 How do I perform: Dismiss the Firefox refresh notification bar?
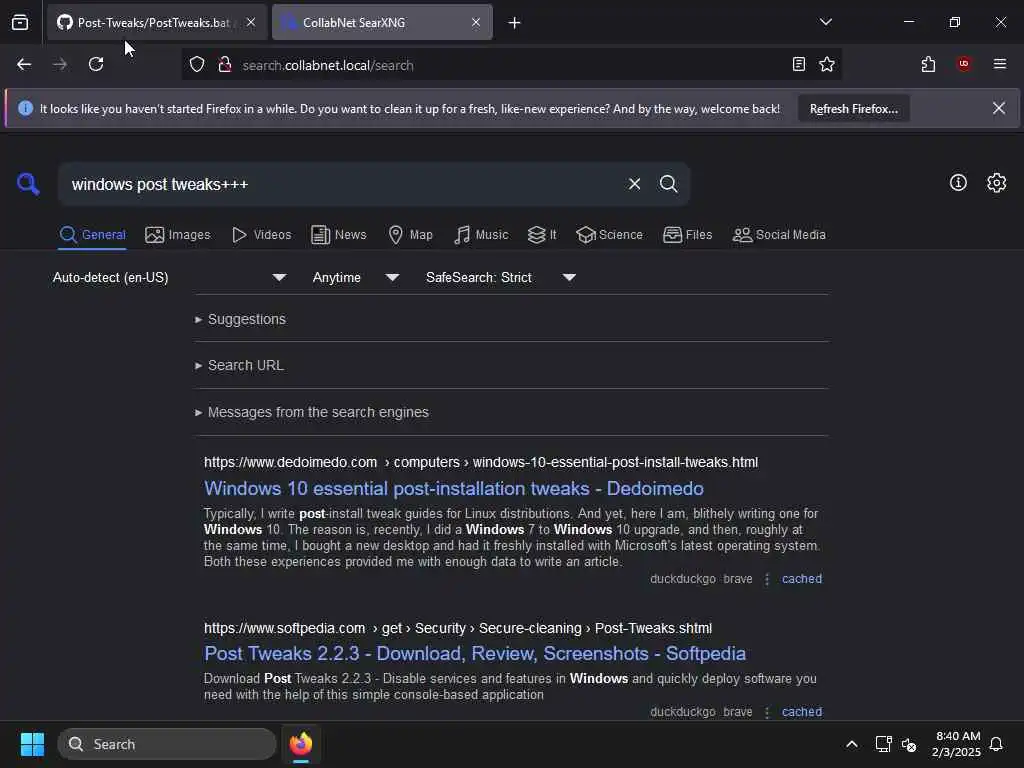pos(999,108)
